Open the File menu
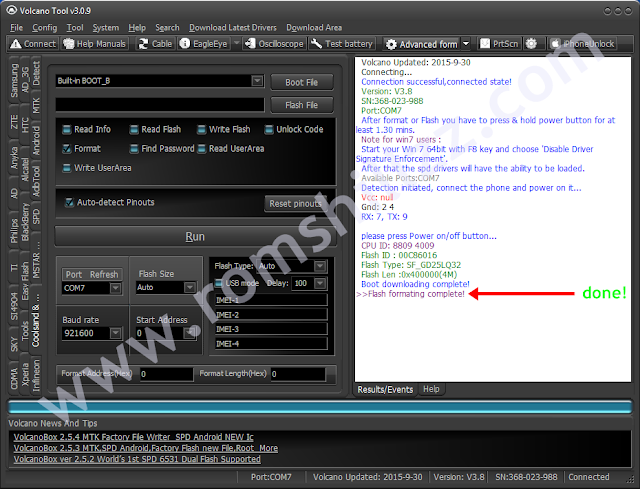Image resolution: width=640 pixels, height=489 pixels. click(16, 27)
